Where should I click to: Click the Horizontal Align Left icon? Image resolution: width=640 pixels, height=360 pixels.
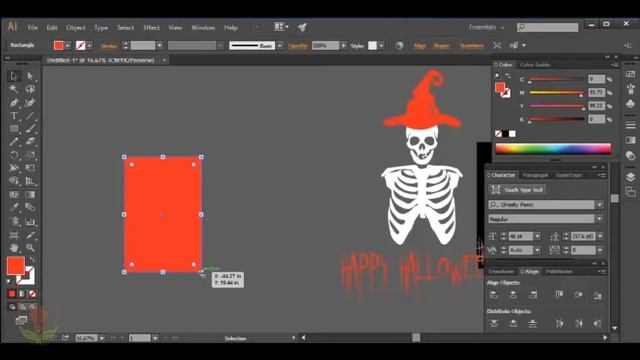493,295
